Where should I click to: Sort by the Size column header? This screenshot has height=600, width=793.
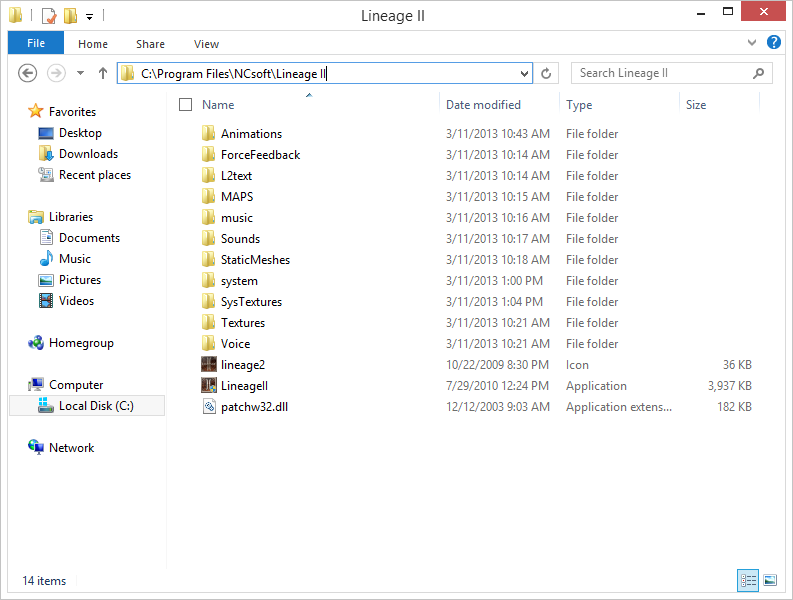point(696,105)
